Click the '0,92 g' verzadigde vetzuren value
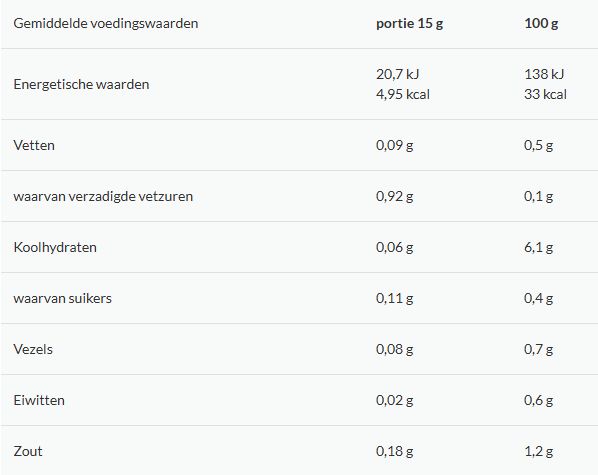Screen dimensions: 598x475 pyautogui.click(x=394, y=196)
